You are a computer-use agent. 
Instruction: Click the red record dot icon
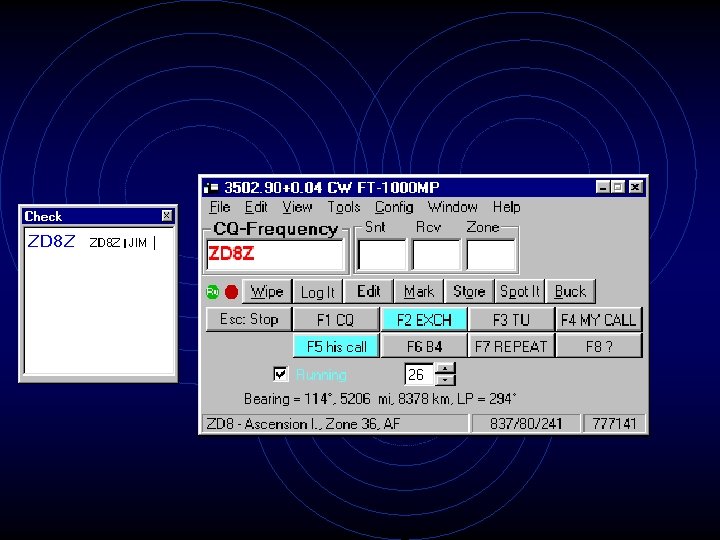coord(231,292)
